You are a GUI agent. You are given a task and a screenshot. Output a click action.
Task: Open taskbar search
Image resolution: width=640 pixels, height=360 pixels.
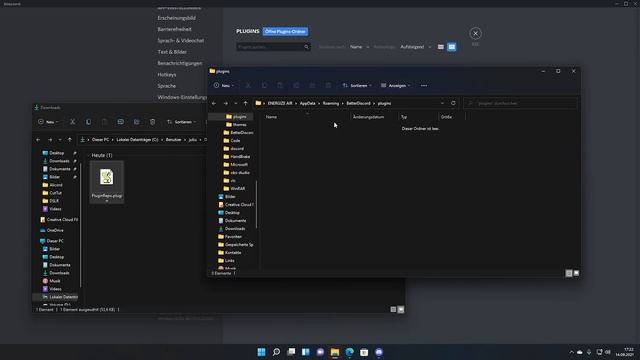(276, 352)
